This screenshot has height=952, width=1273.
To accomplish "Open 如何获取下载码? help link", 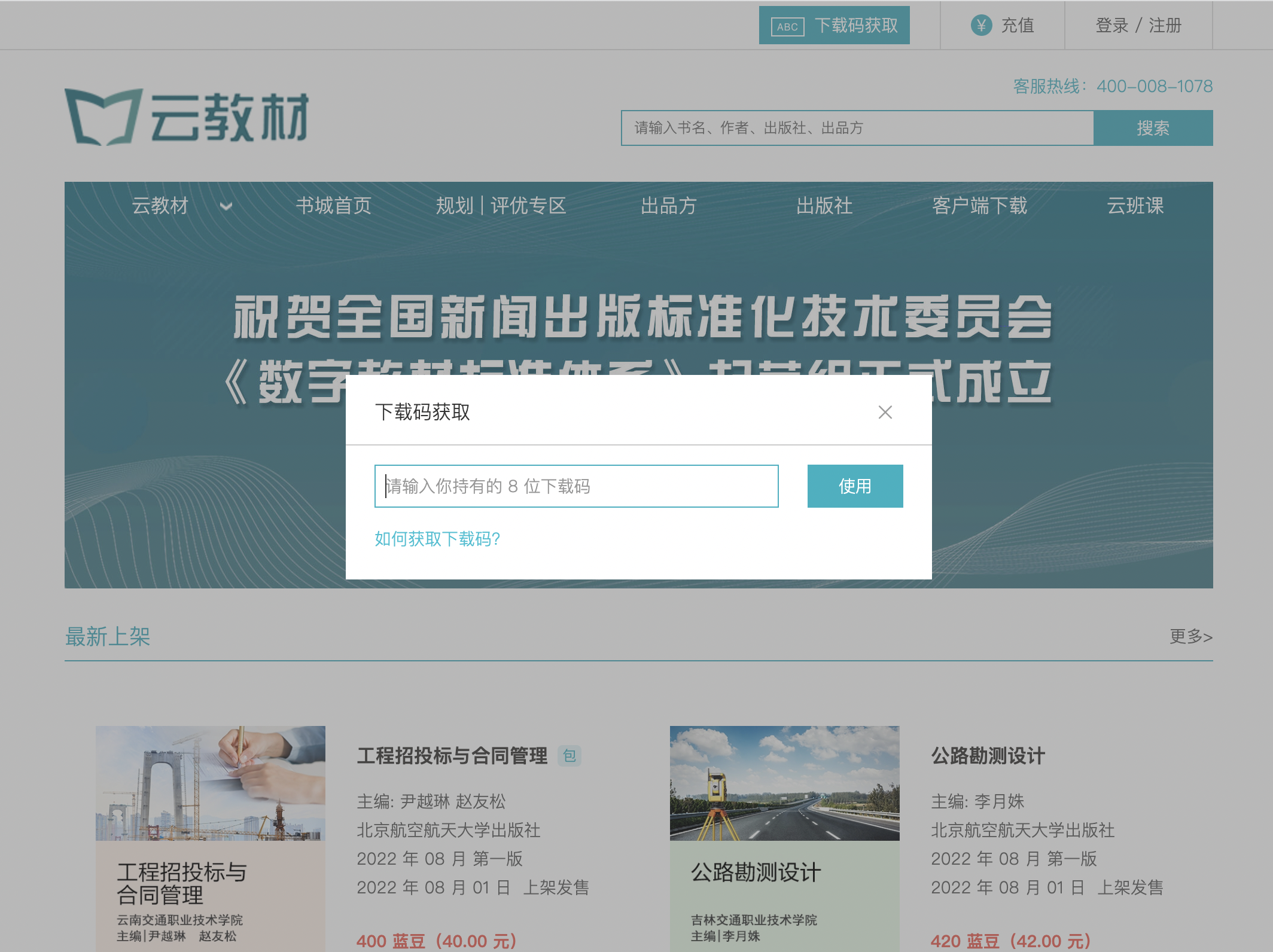I will click(437, 539).
